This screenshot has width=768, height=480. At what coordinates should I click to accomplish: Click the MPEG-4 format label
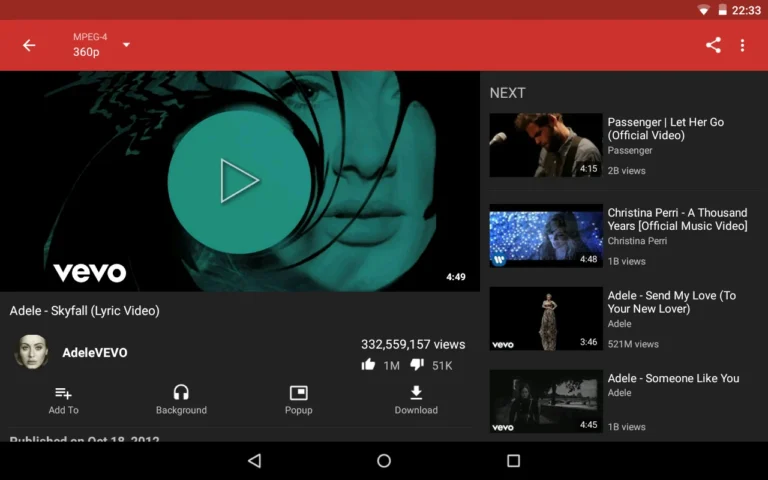(x=90, y=37)
